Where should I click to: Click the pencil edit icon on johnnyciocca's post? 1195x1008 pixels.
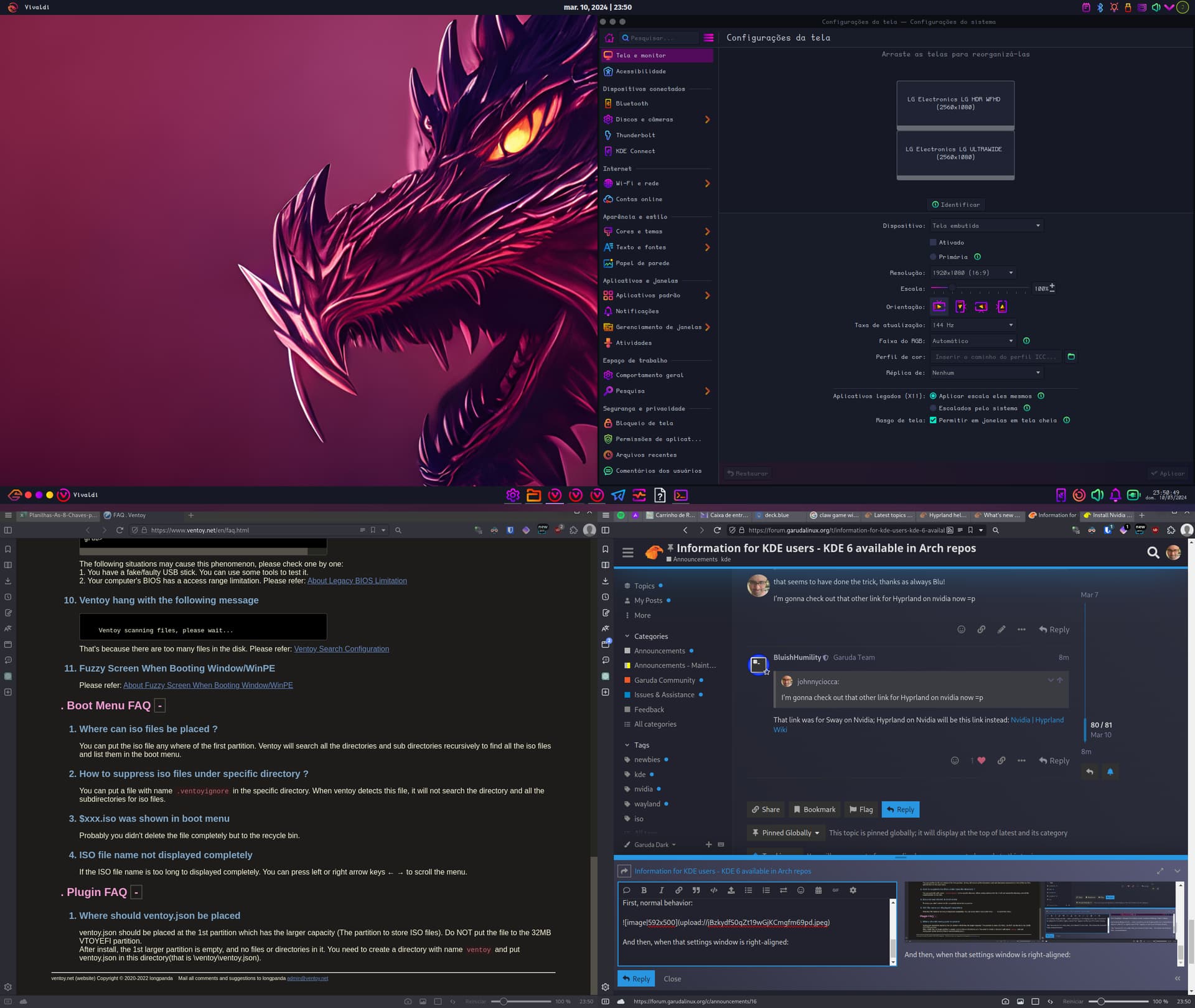pyautogui.click(x=1001, y=629)
